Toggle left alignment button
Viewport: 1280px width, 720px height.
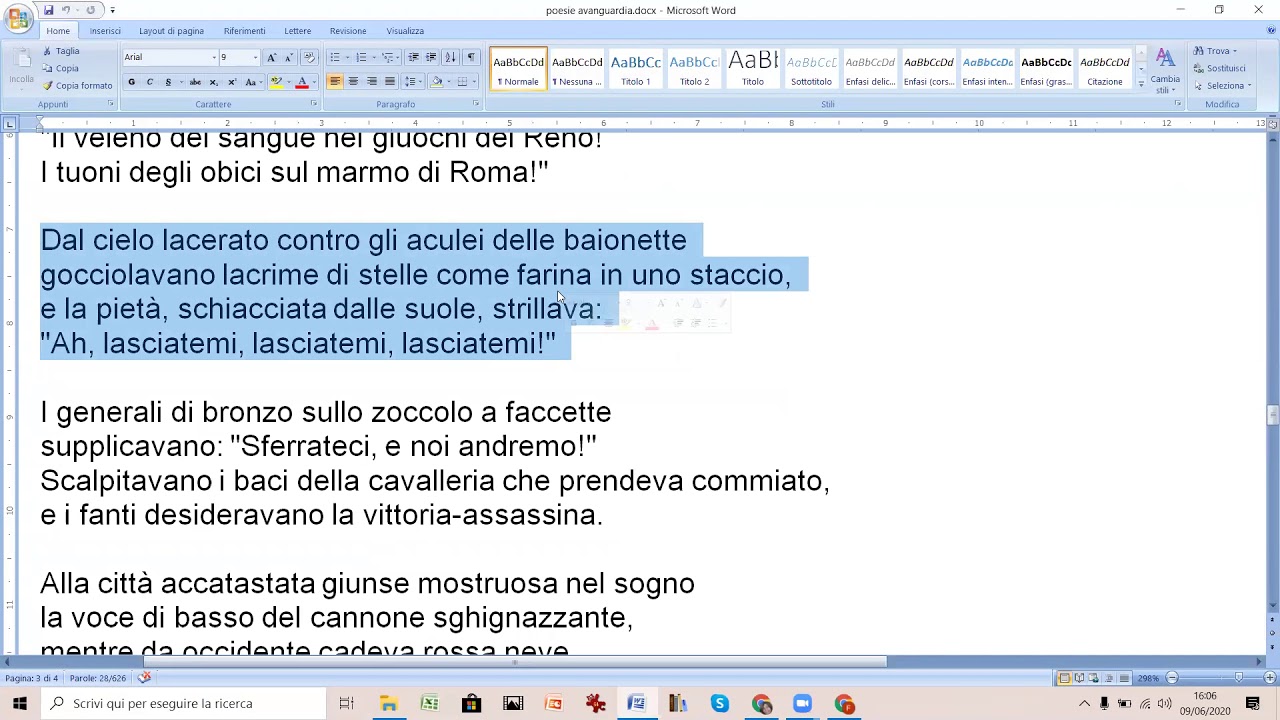click(x=335, y=82)
